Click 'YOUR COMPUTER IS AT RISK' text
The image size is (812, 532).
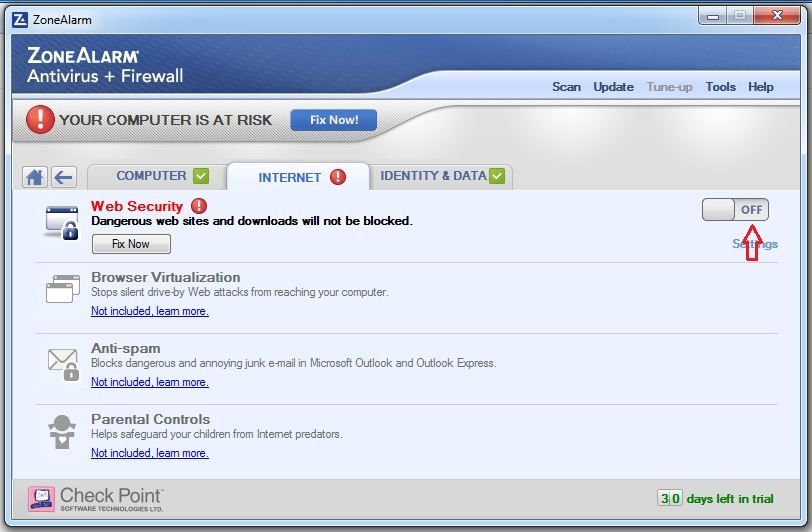coord(165,120)
